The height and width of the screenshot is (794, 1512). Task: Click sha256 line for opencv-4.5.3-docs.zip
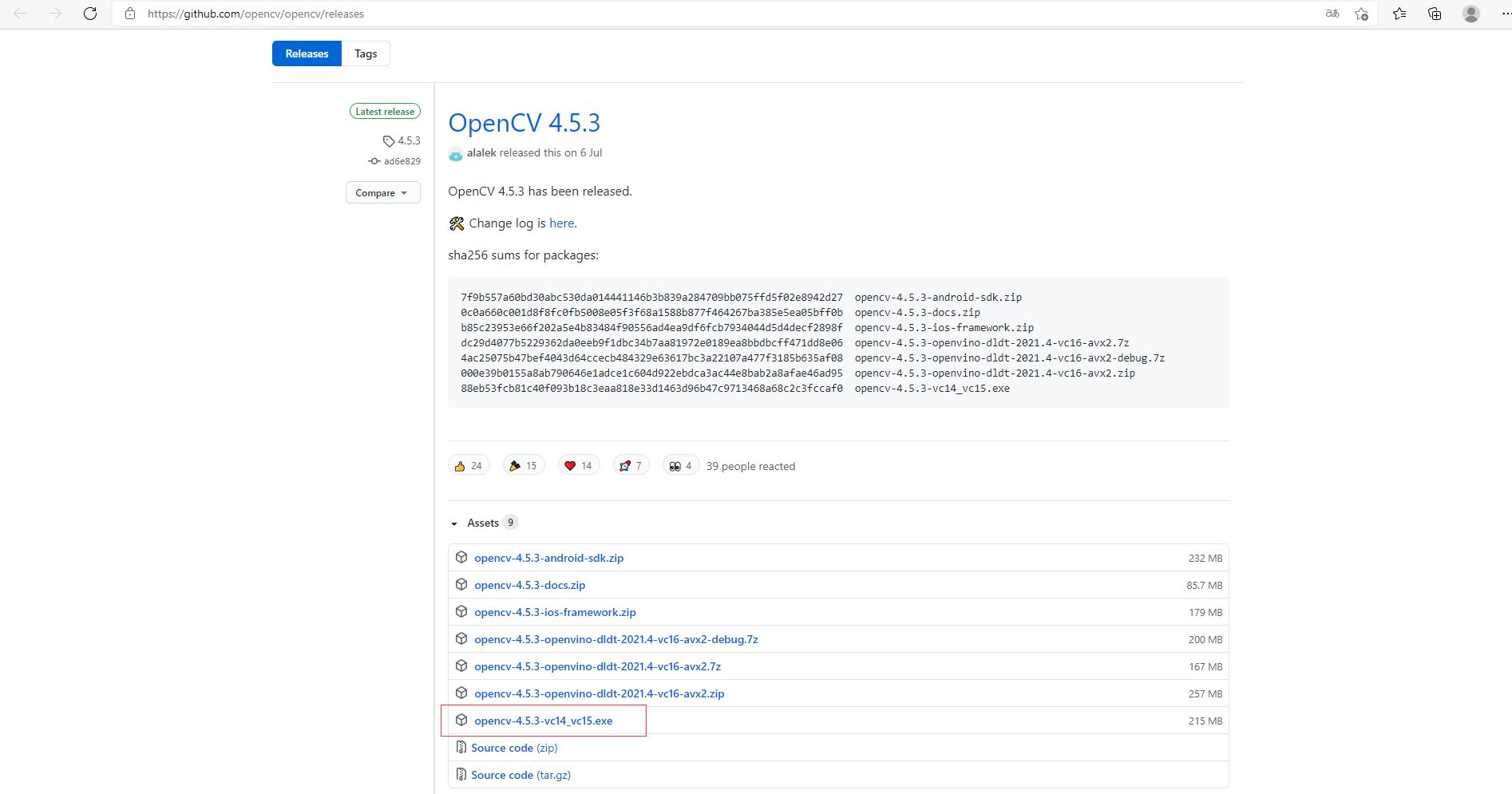click(x=720, y=313)
